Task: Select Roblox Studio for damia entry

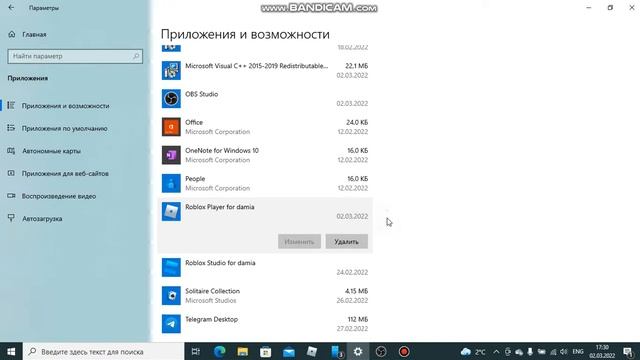Action: click(x=265, y=267)
